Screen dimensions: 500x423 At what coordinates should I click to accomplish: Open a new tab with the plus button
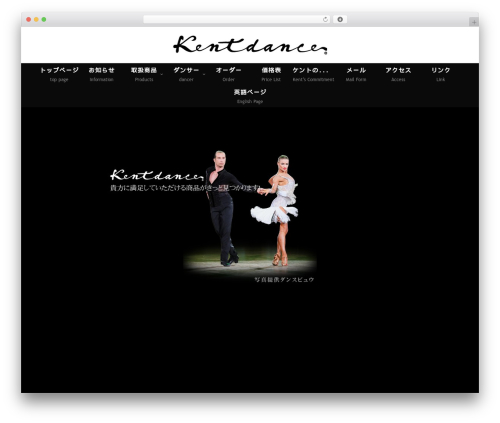(474, 22)
